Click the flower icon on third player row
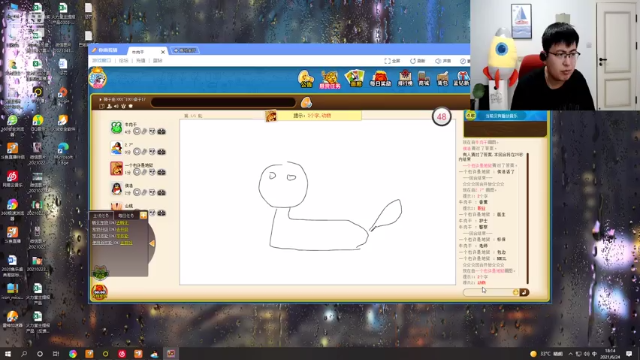The width and height of the screenshot is (640, 360). [137, 172]
